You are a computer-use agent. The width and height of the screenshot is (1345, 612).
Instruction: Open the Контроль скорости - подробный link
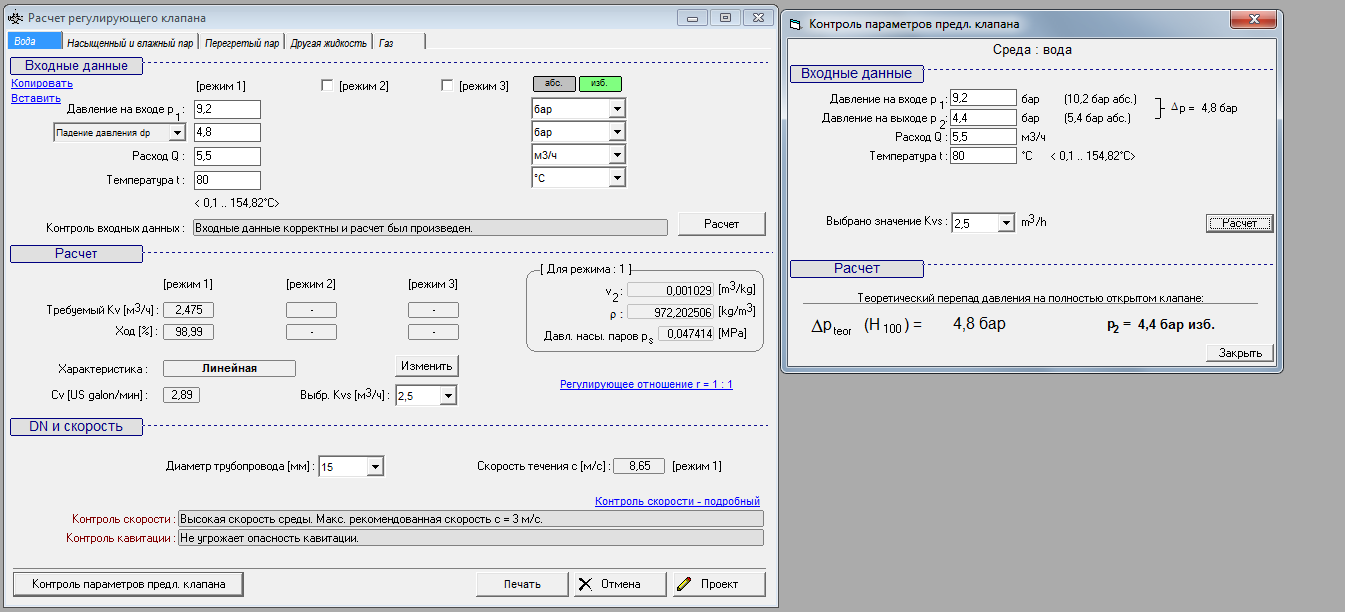(x=677, y=501)
